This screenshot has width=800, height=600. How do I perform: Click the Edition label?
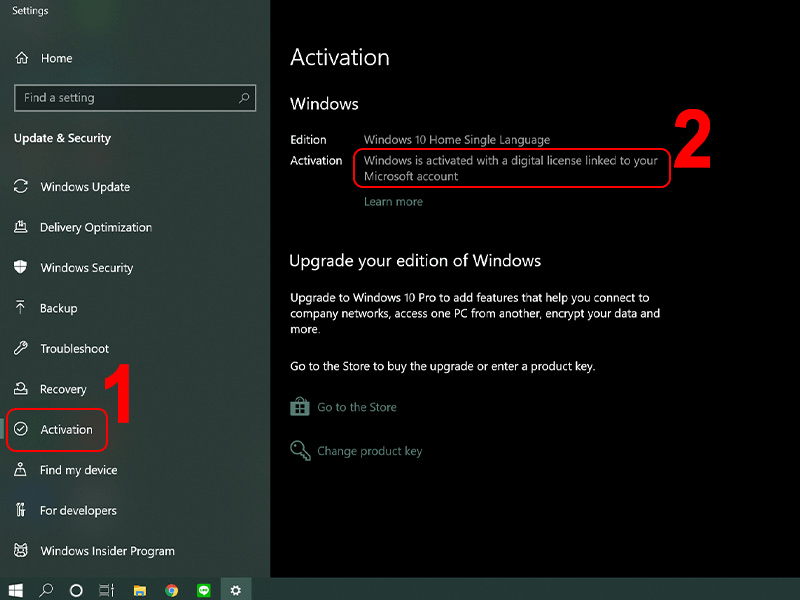click(x=308, y=139)
